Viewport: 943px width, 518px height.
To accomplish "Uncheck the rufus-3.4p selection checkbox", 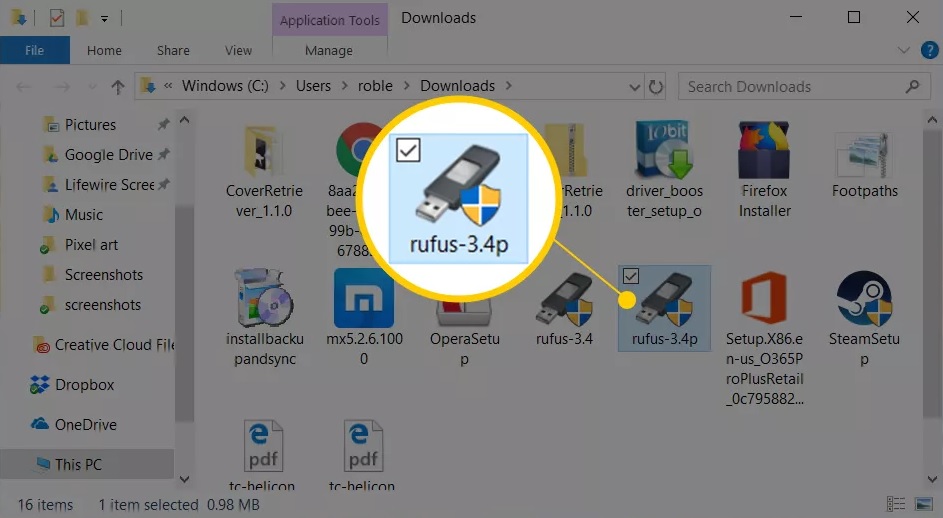I will [x=630, y=276].
